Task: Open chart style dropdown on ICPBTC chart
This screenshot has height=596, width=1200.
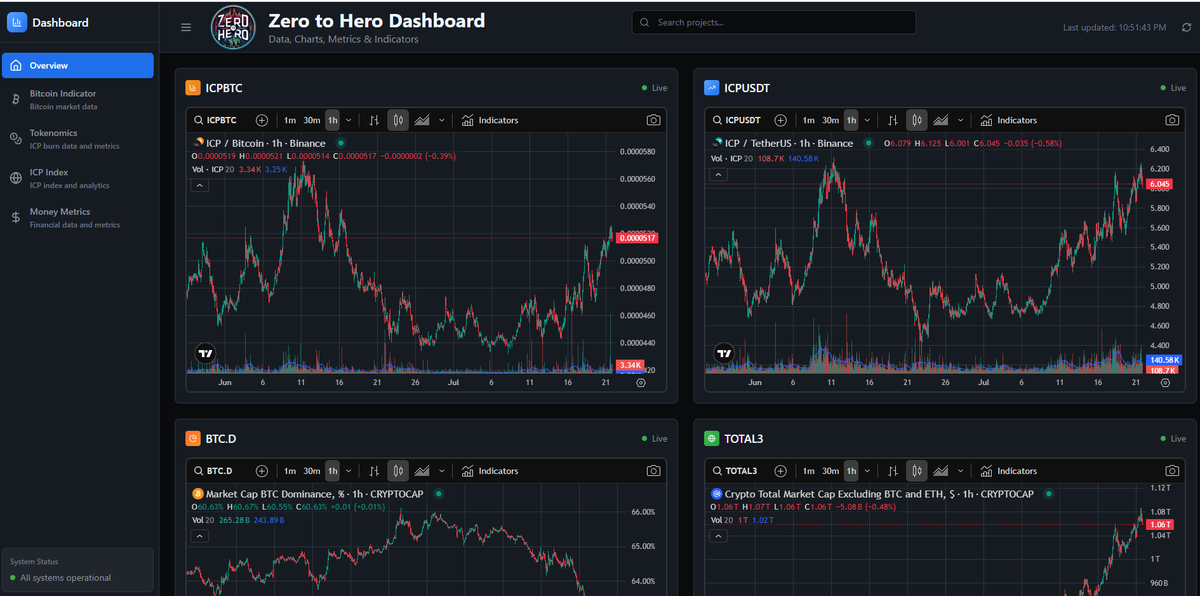Action: [x=442, y=120]
